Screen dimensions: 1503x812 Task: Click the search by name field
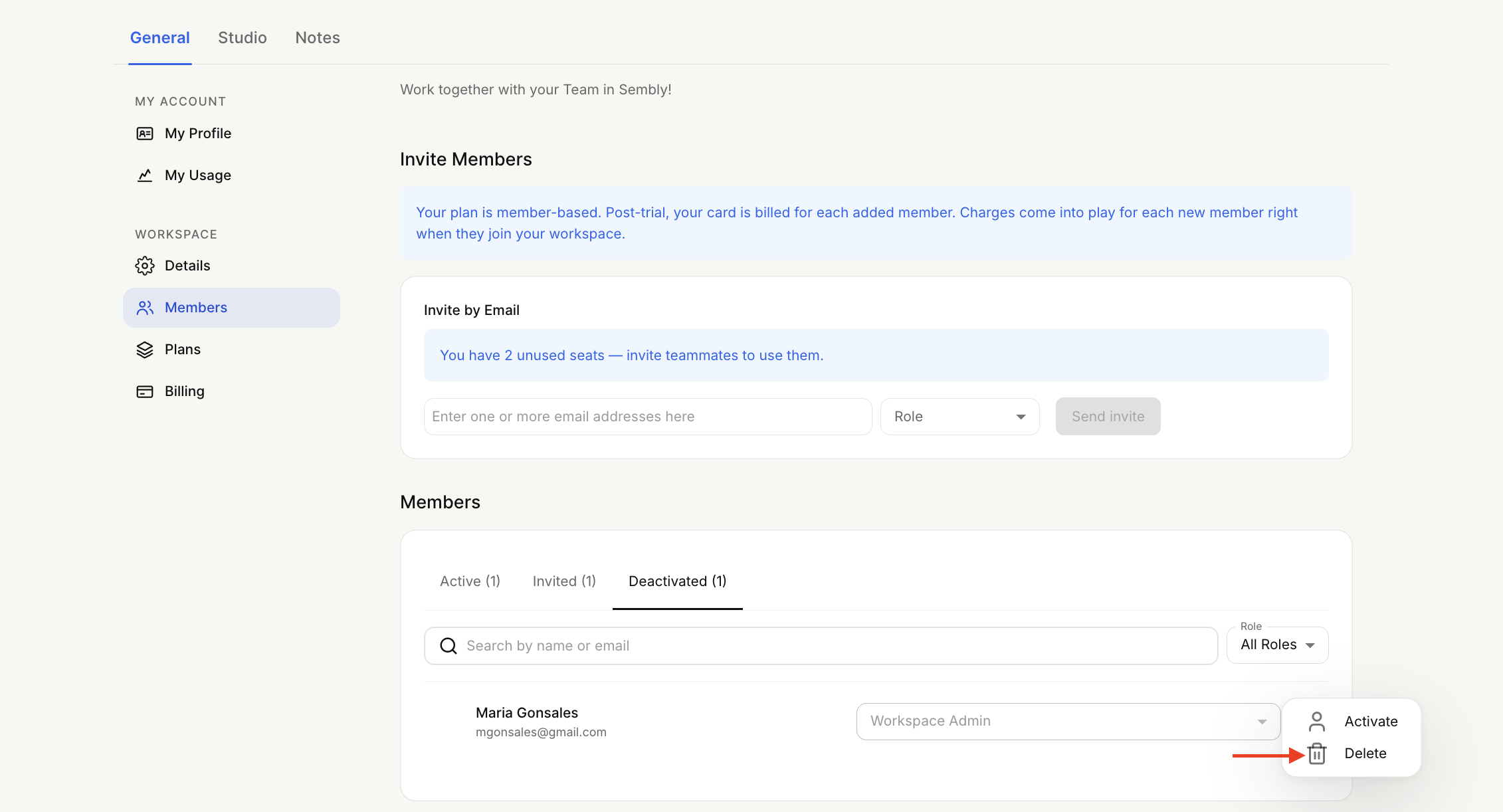821,646
